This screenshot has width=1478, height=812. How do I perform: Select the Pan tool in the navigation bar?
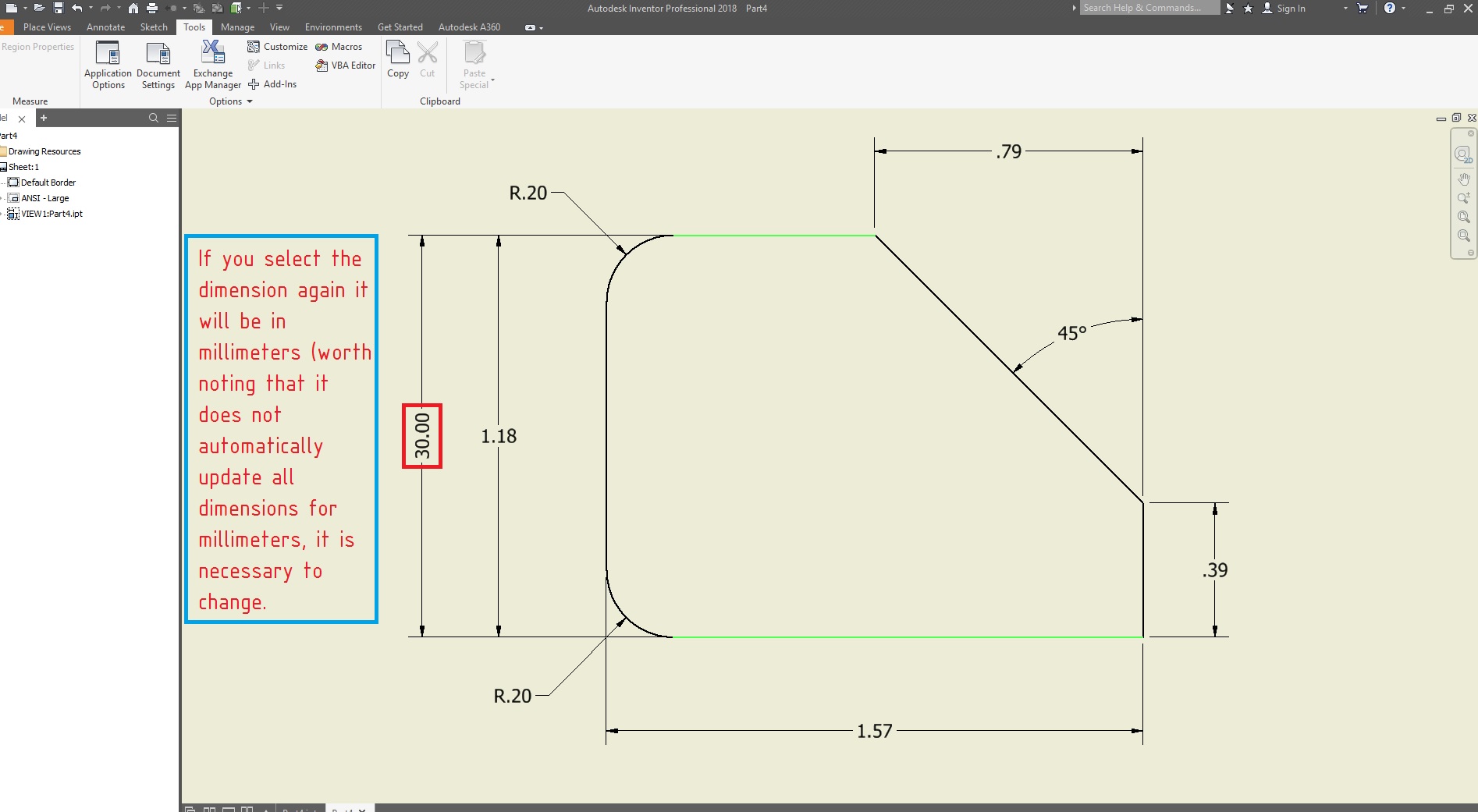coord(1465,178)
